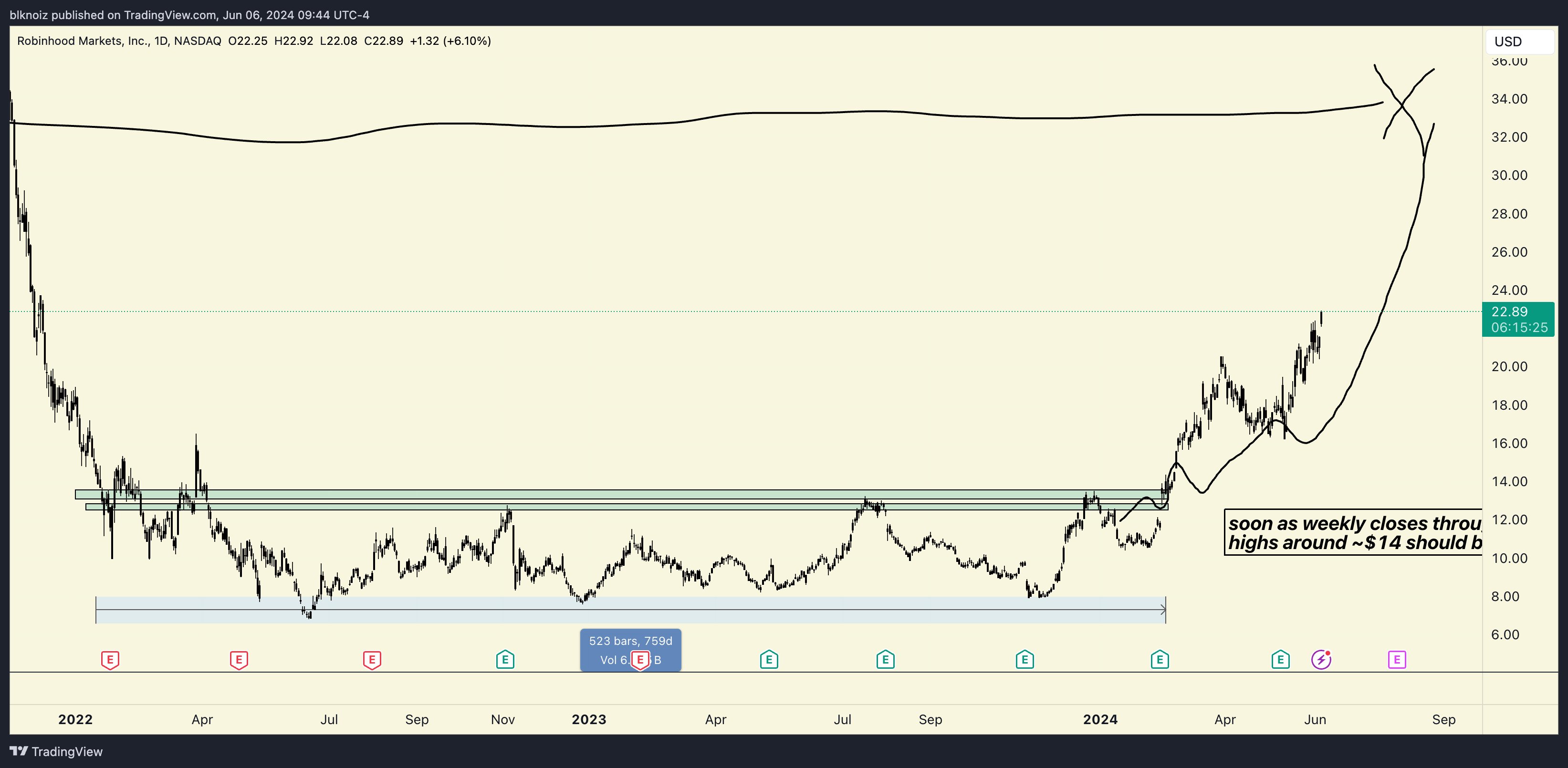The image size is (1568, 768).
Task: Click the green earnings marker near July 2023
Action: point(885,660)
